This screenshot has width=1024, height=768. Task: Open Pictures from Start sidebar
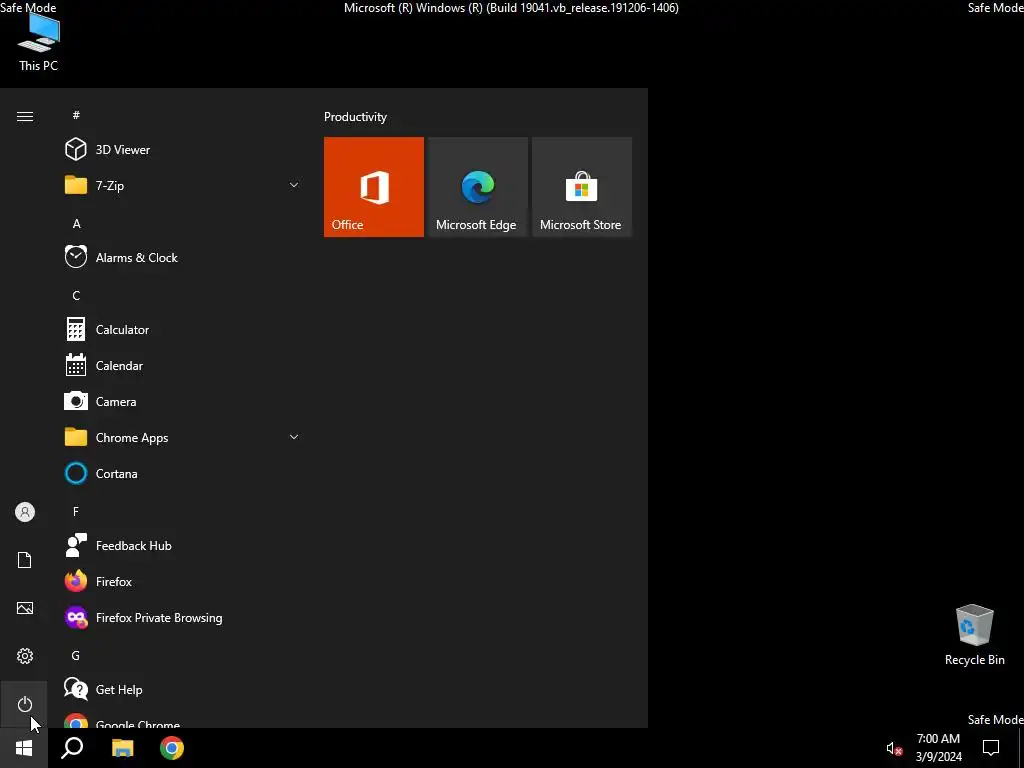tap(25, 608)
